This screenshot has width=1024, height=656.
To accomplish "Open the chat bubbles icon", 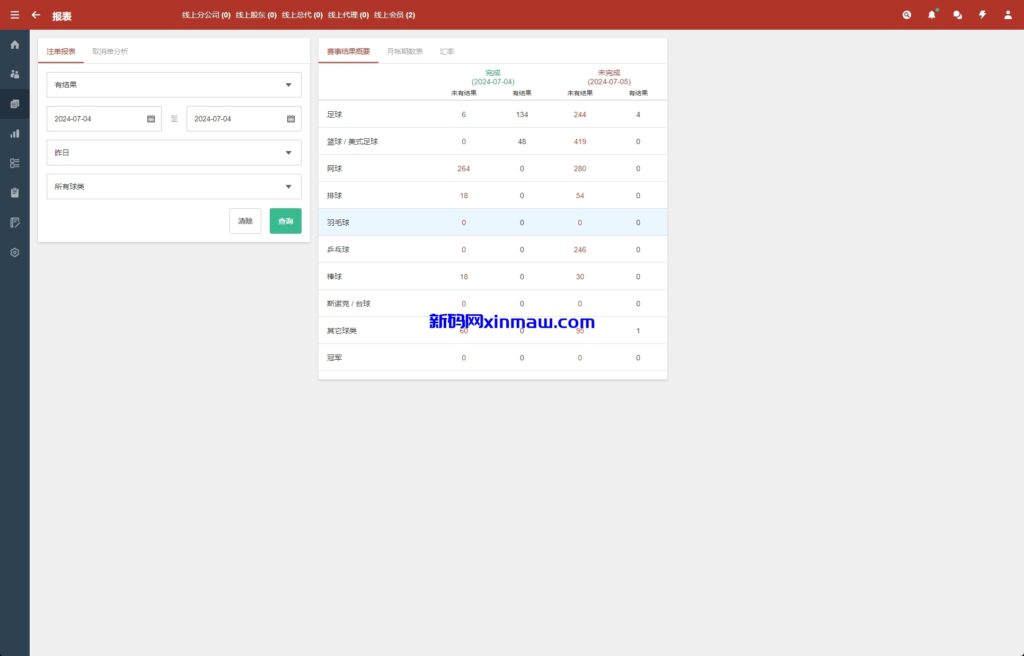I will click(x=957, y=15).
